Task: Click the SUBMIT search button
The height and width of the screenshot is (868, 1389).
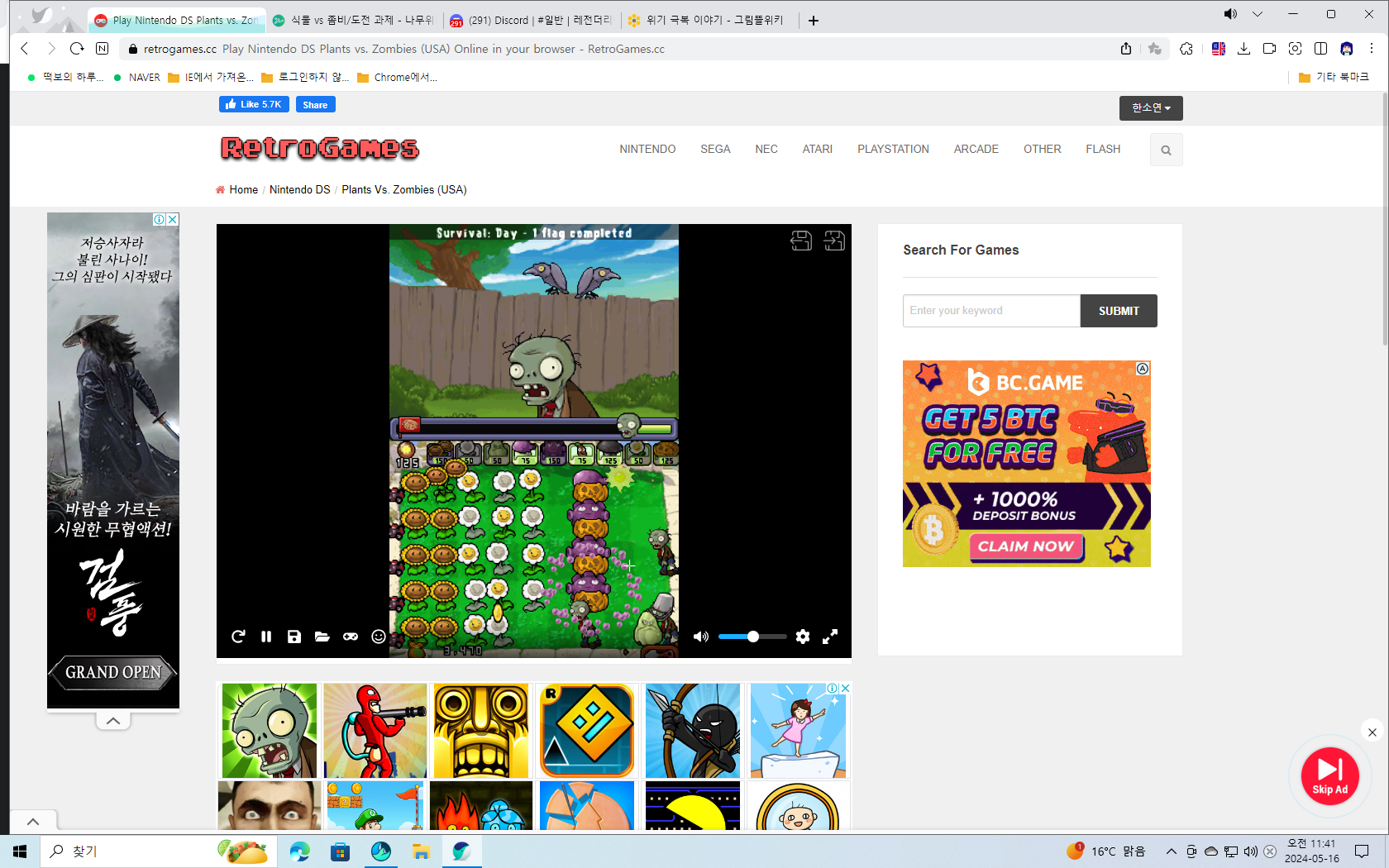Action: pos(1119,311)
